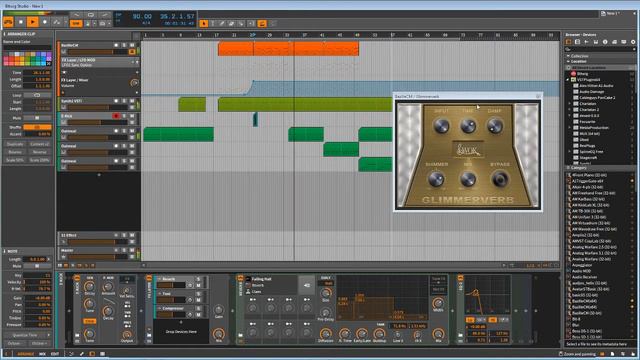Screen dimensions: 640x360
Task: Switch to the EDIT view tab
Action: point(55,354)
